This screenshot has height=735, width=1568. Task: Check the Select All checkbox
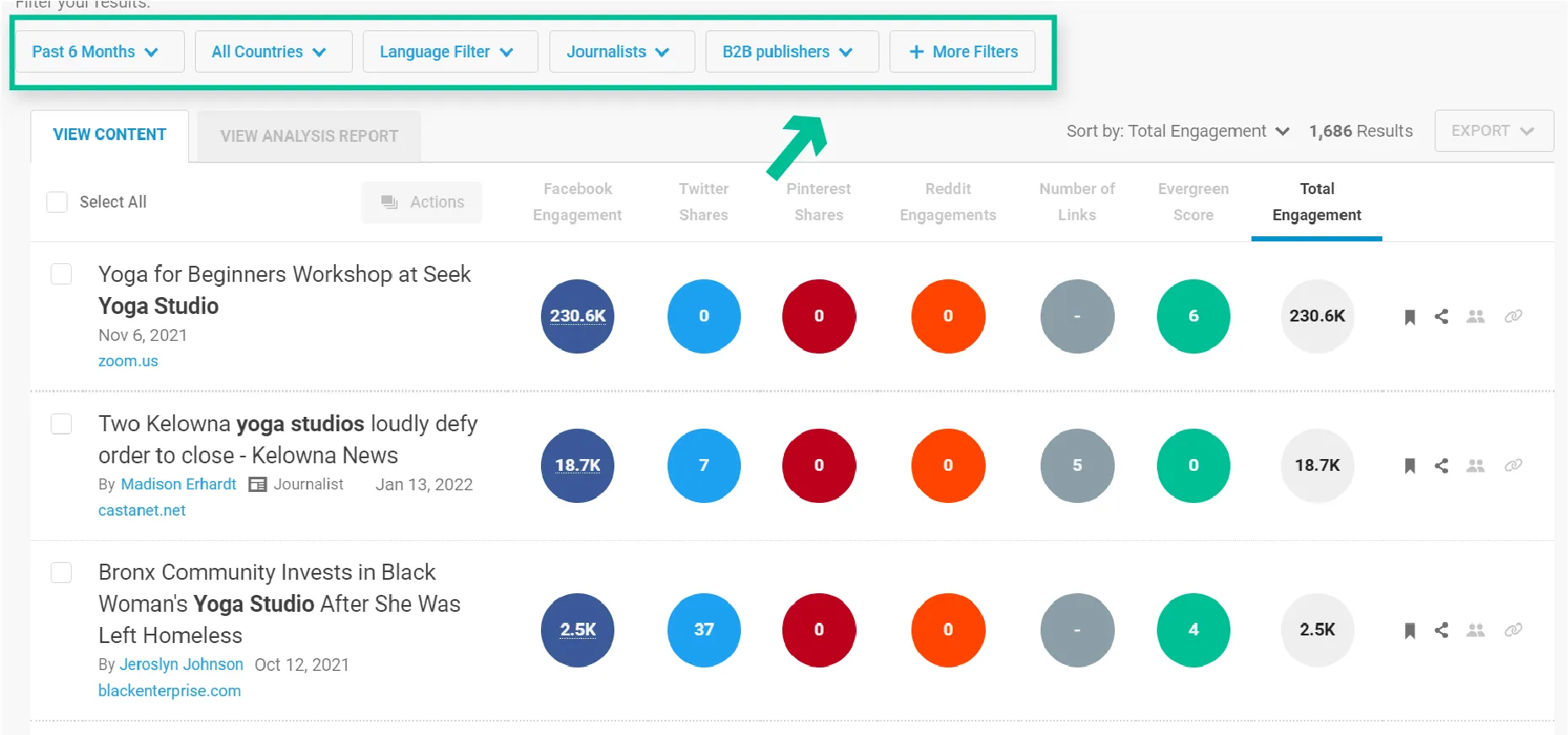57,203
